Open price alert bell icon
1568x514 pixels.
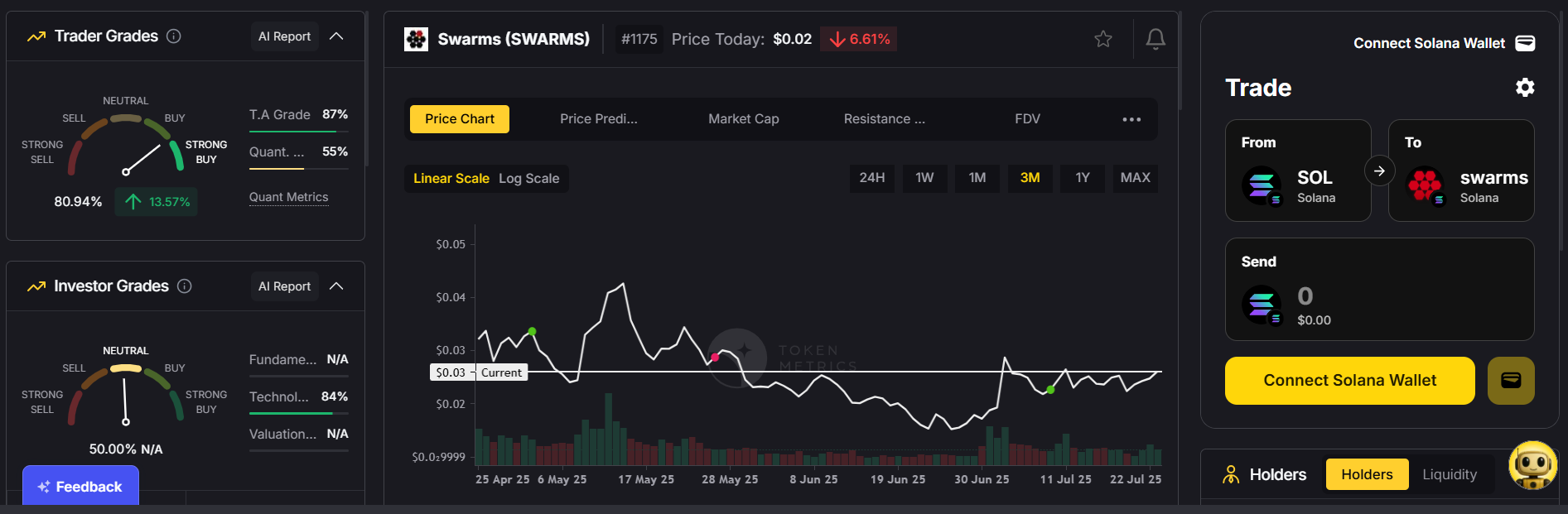pyautogui.click(x=1155, y=39)
